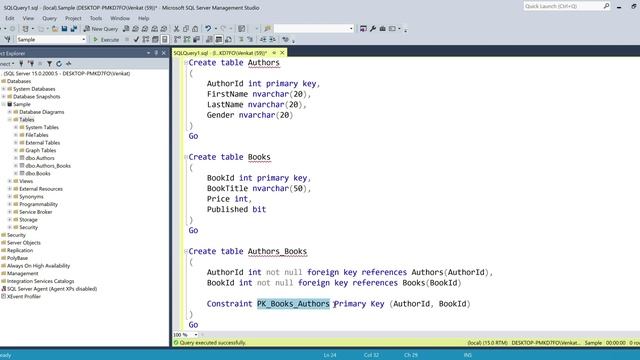Click the Decrease Indent icon
640x360 pixels.
pyautogui.click(x=263, y=40)
